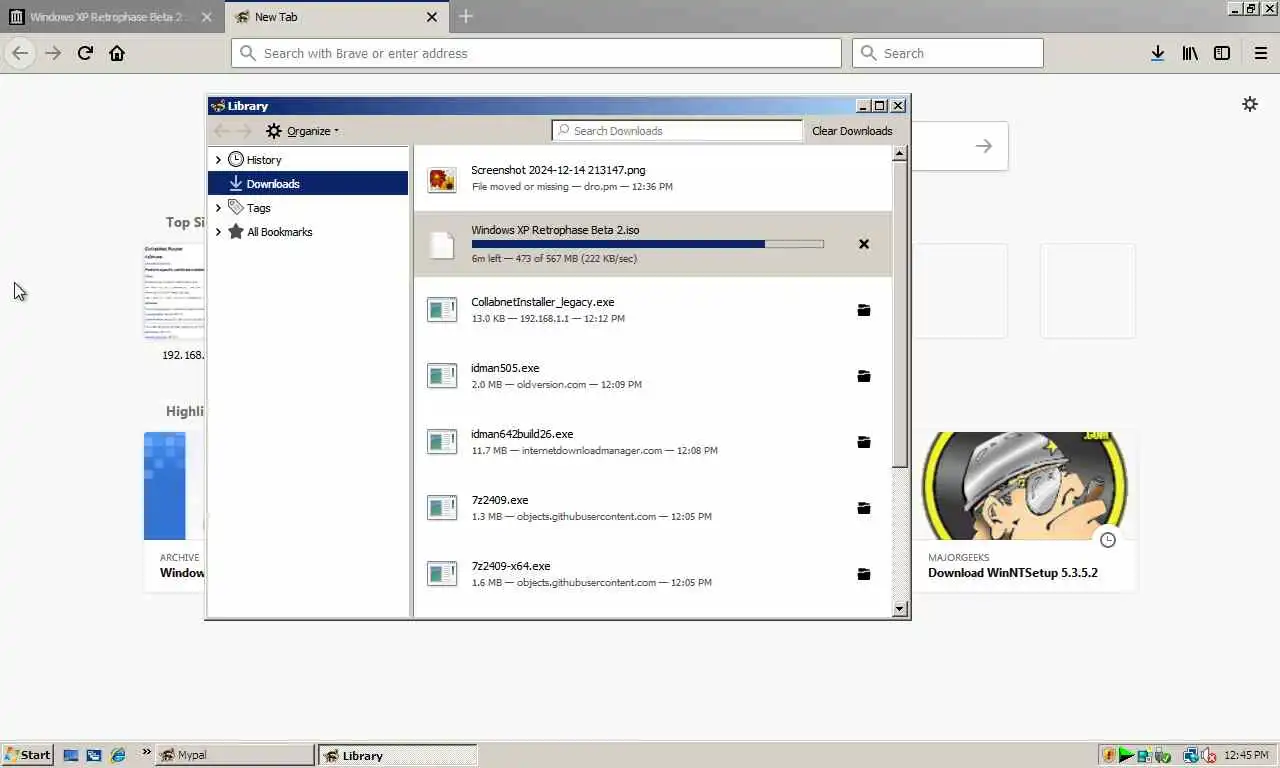
Task: Open the browser hamburger menu
Action: (x=1261, y=53)
